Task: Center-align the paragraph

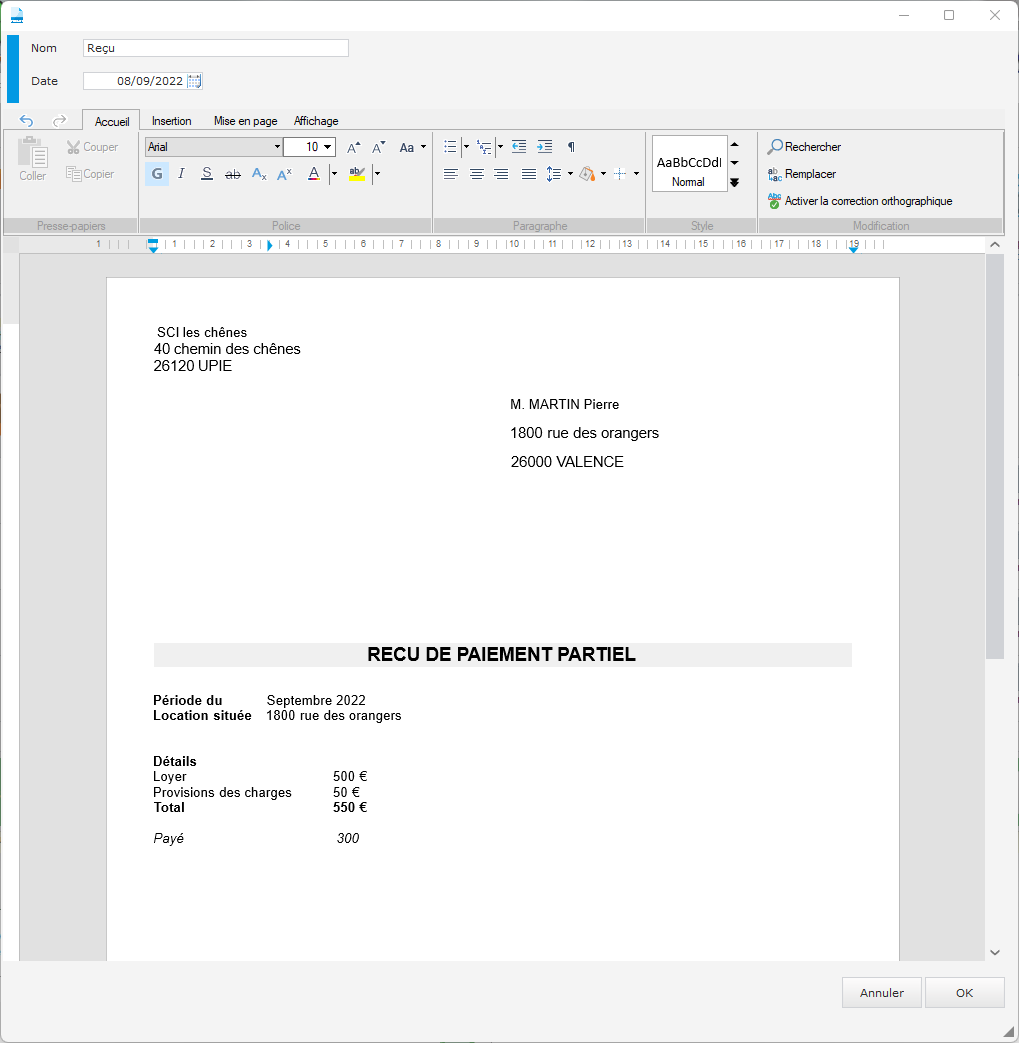Action: point(477,174)
